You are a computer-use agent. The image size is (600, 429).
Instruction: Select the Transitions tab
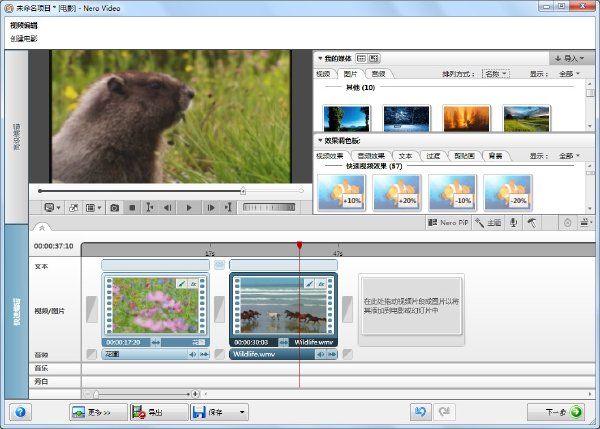pyautogui.click(x=433, y=156)
